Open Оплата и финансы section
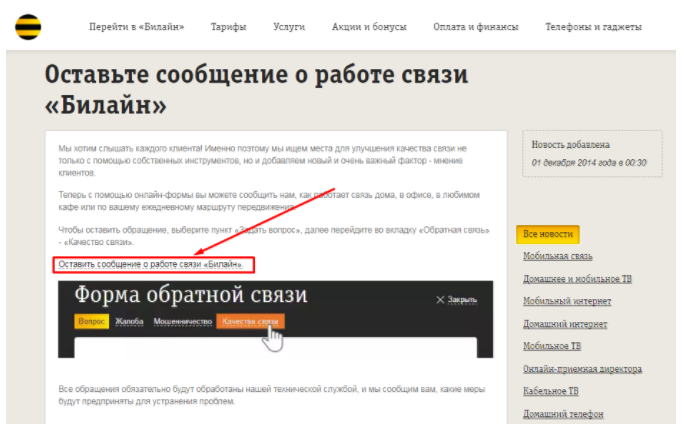 point(476,27)
